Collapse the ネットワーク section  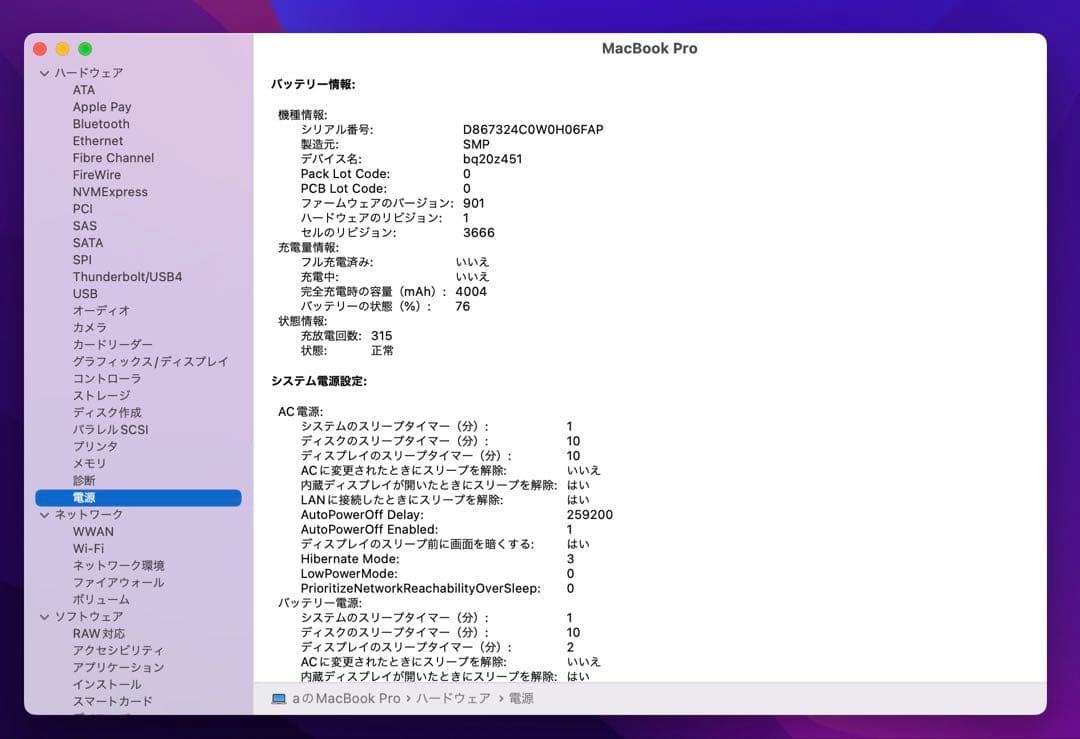pos(44,514)
